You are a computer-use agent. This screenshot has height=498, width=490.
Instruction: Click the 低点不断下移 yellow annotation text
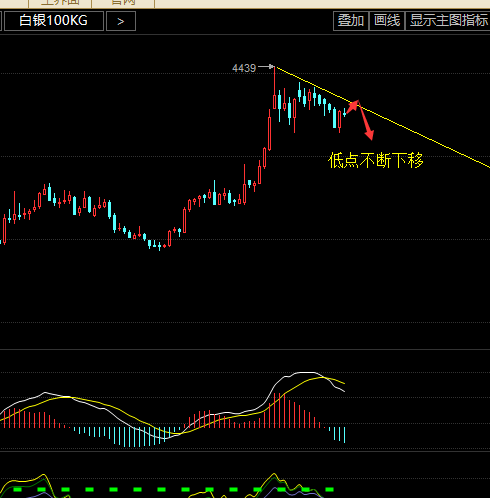pos(376,160)
